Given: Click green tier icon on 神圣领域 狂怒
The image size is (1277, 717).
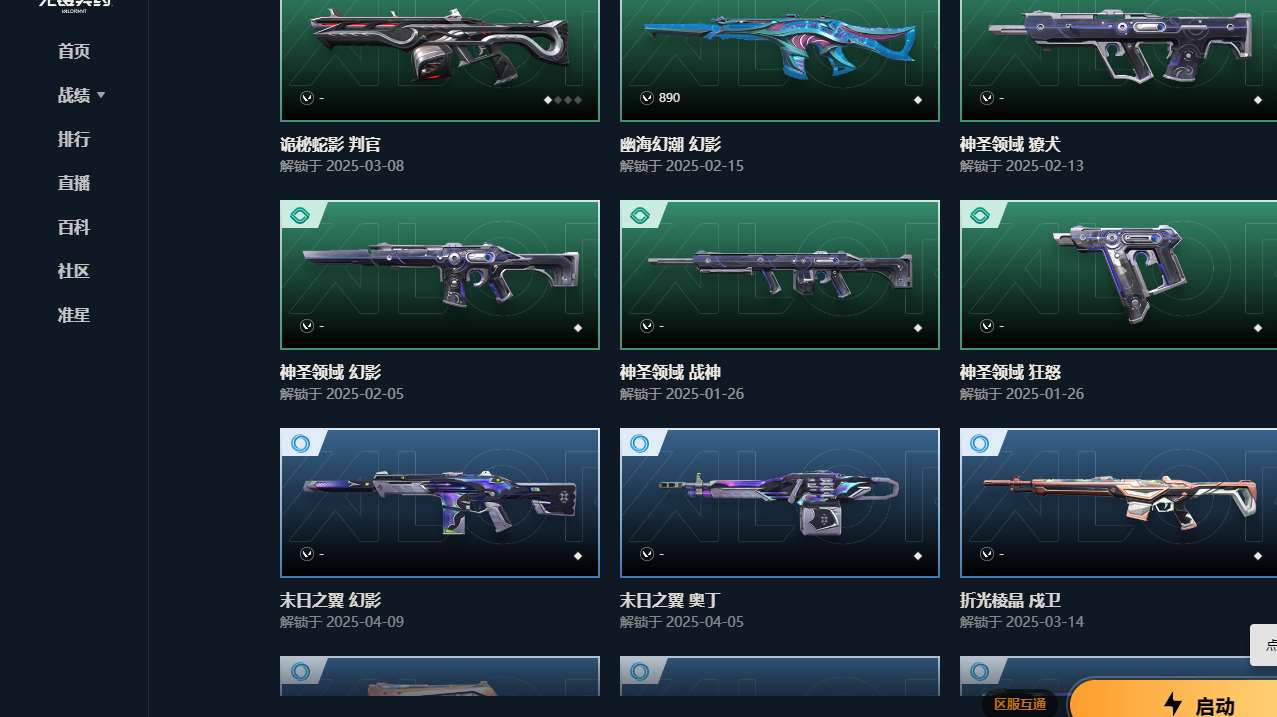Looking at the screenshot, I should (x=980, y=215).
